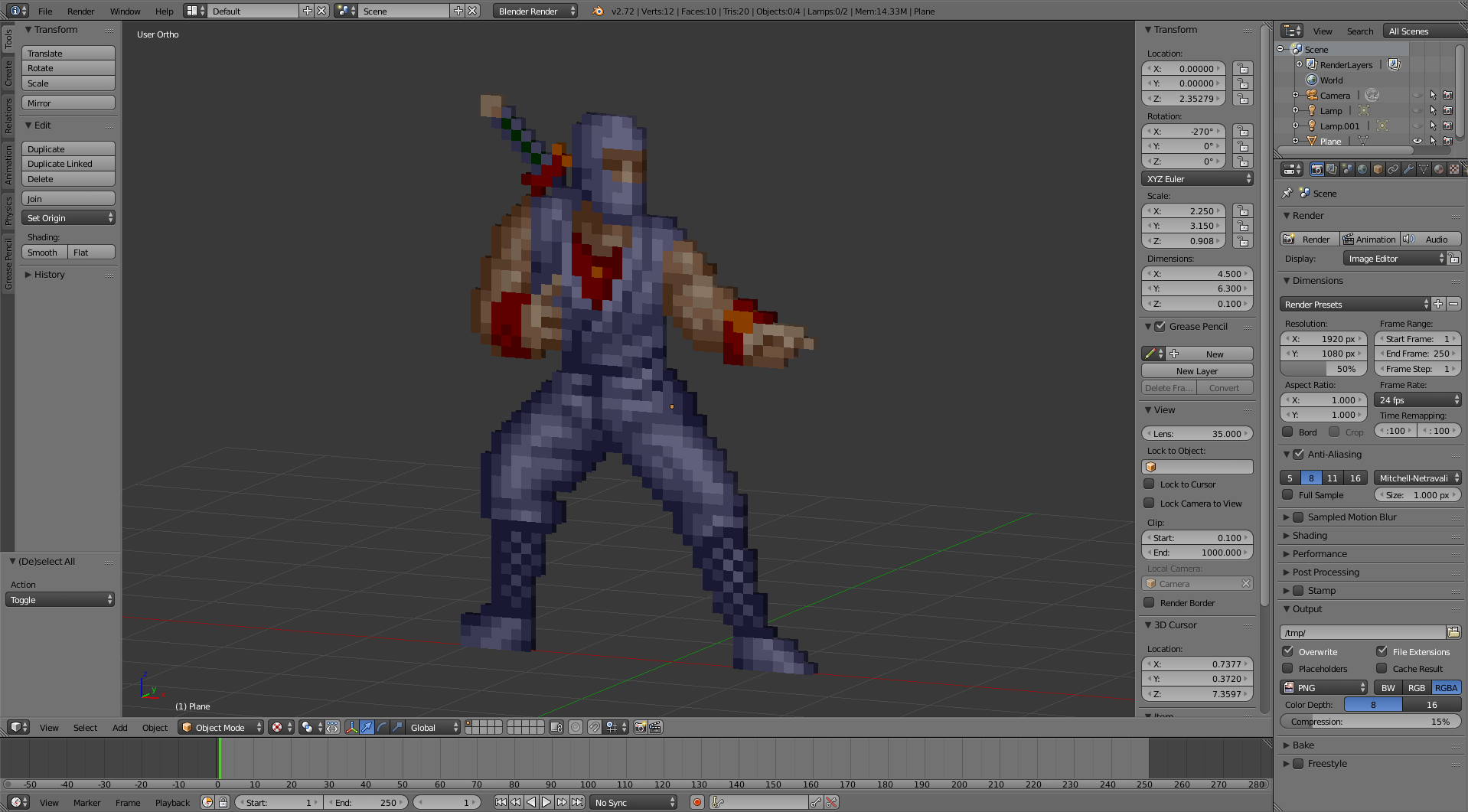
Task: Uncheck the Overwrite output option
Action: pyautogui.click(x=1288, y=651)
